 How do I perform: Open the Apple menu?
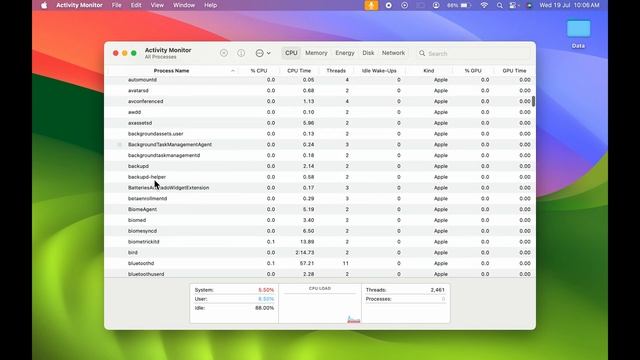[44, 5]
